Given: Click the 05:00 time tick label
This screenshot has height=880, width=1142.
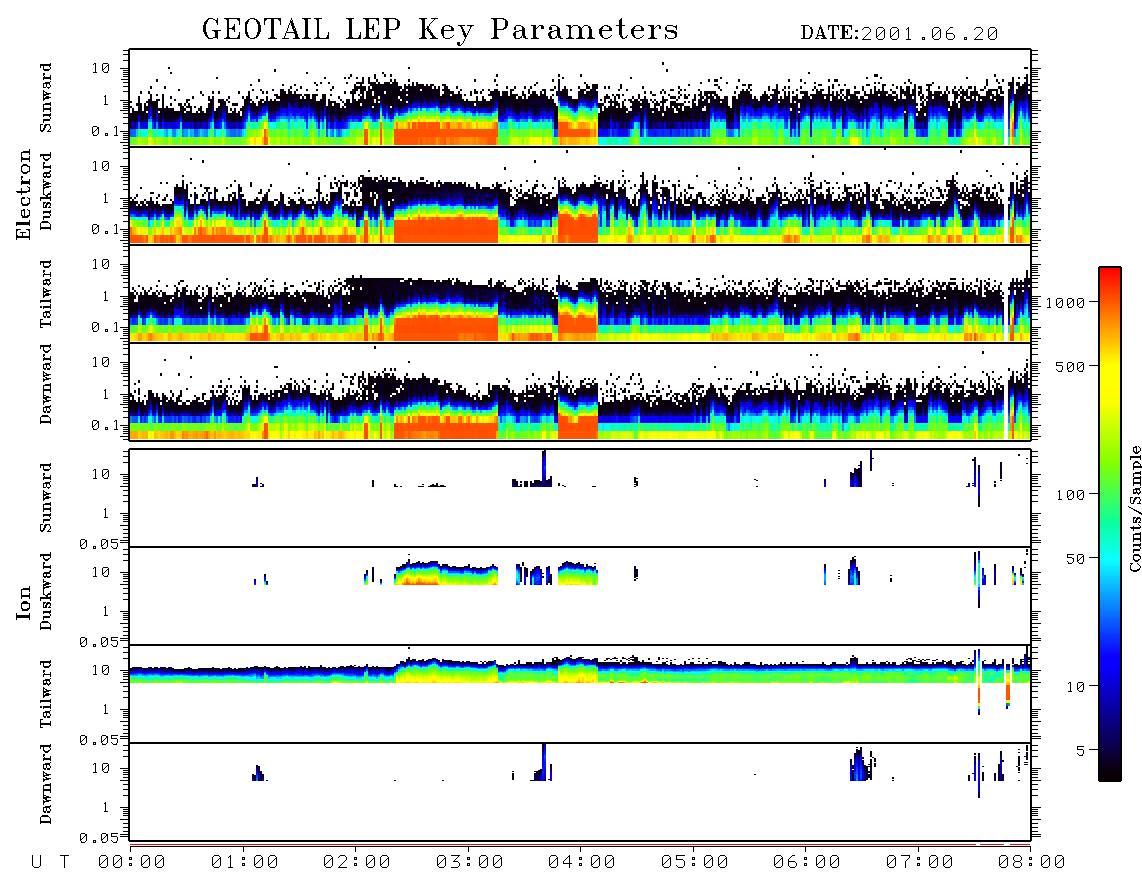Looking at the screenshot, I should (695, 863).
